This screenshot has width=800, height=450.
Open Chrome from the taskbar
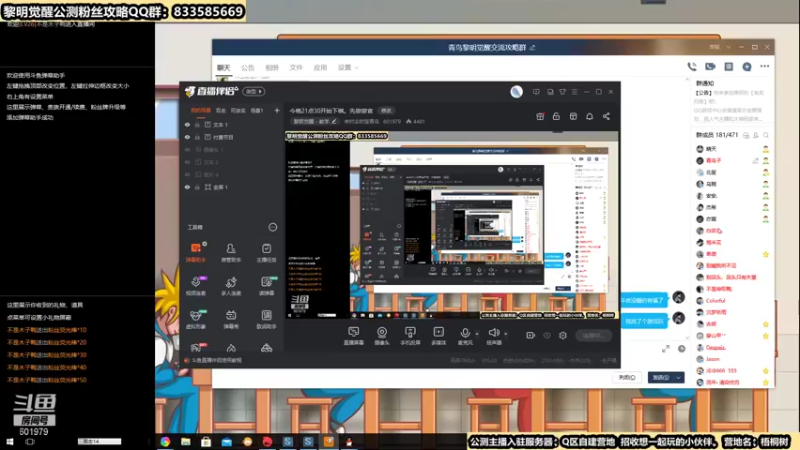165,441
